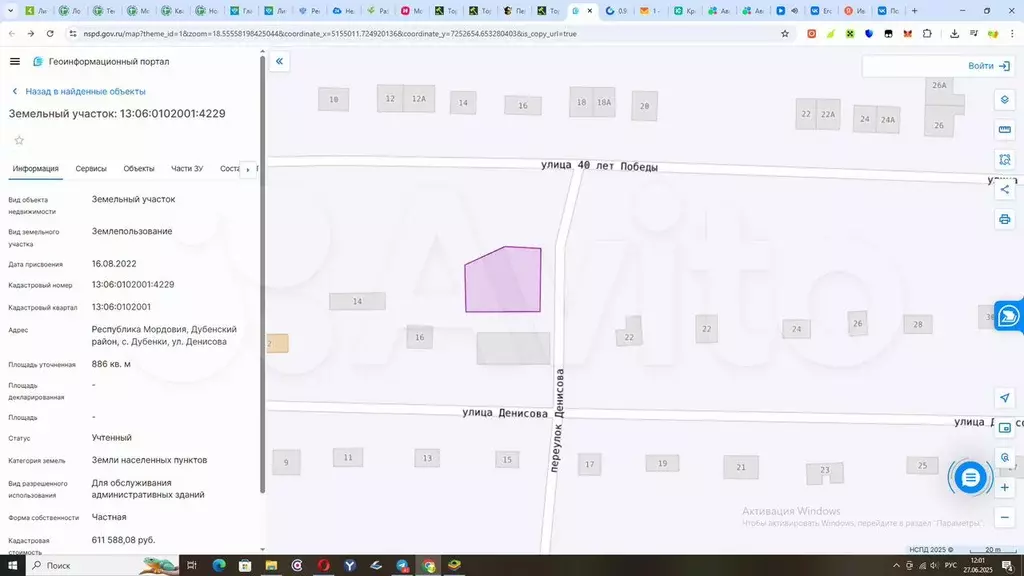
Task: Click the РУС language indicator
Action: (x=951, y=566)
